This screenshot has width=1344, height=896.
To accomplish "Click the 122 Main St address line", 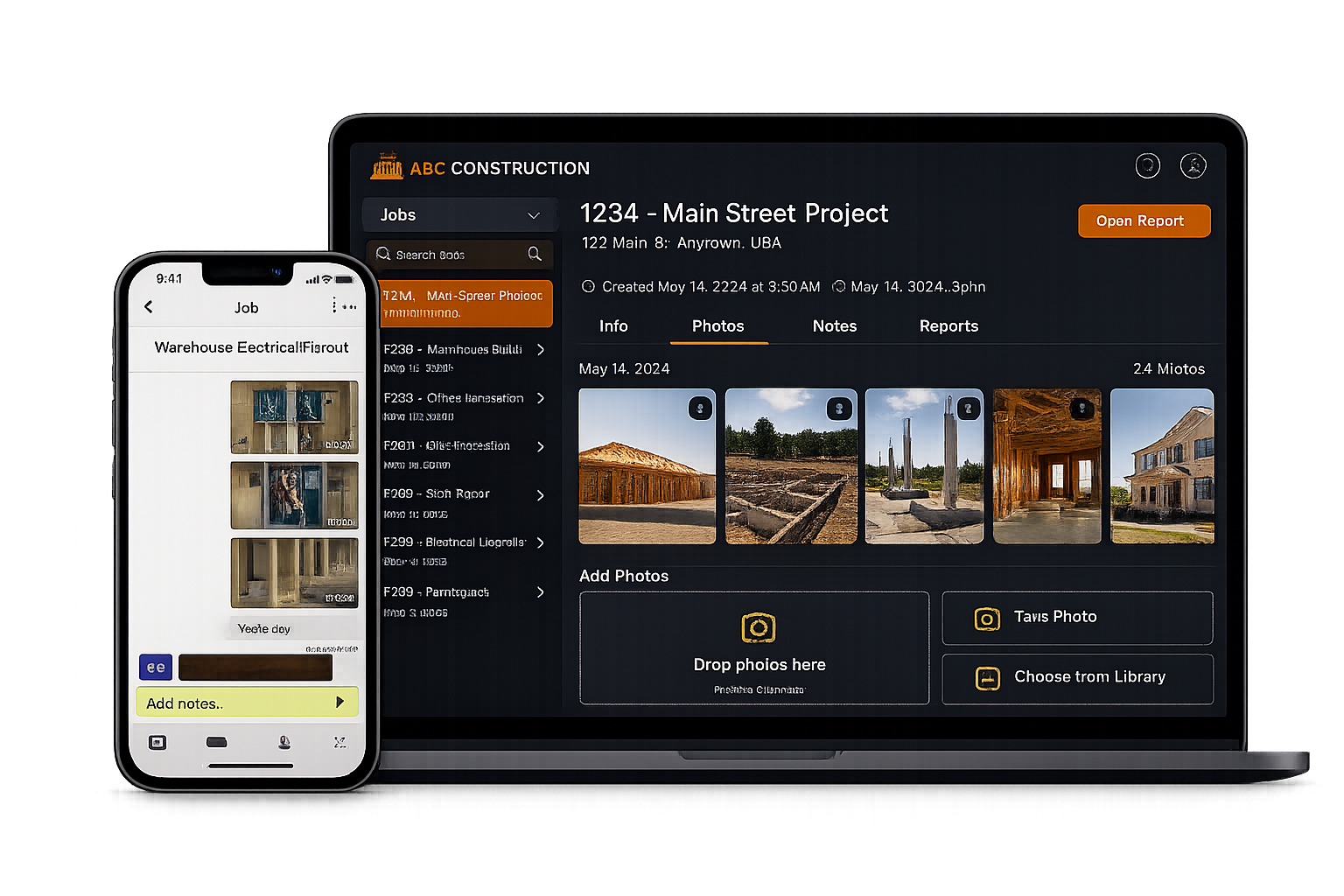I will pyautogui.click(x=682, y=243).
